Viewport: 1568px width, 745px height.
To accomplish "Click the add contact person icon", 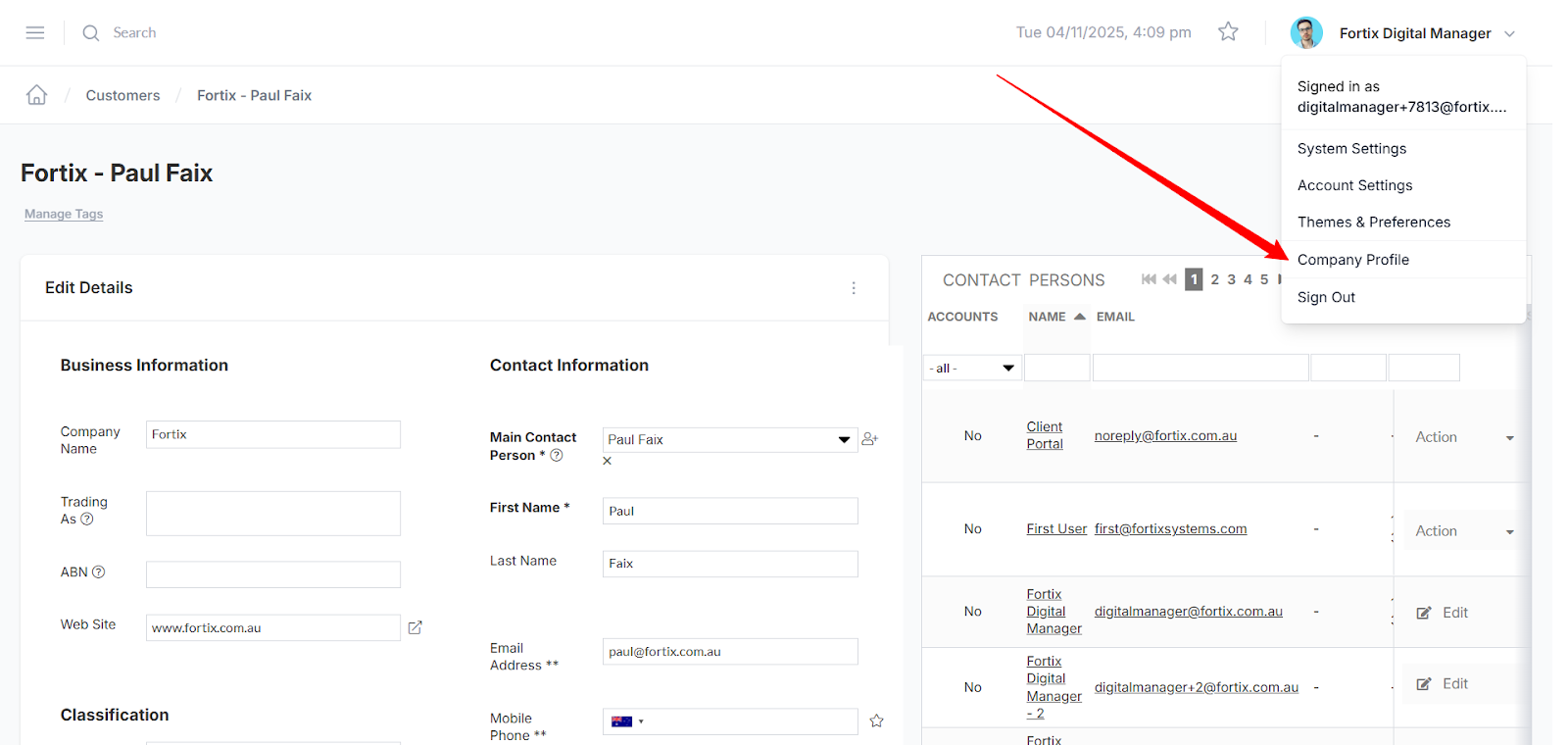I will [869, 439].
